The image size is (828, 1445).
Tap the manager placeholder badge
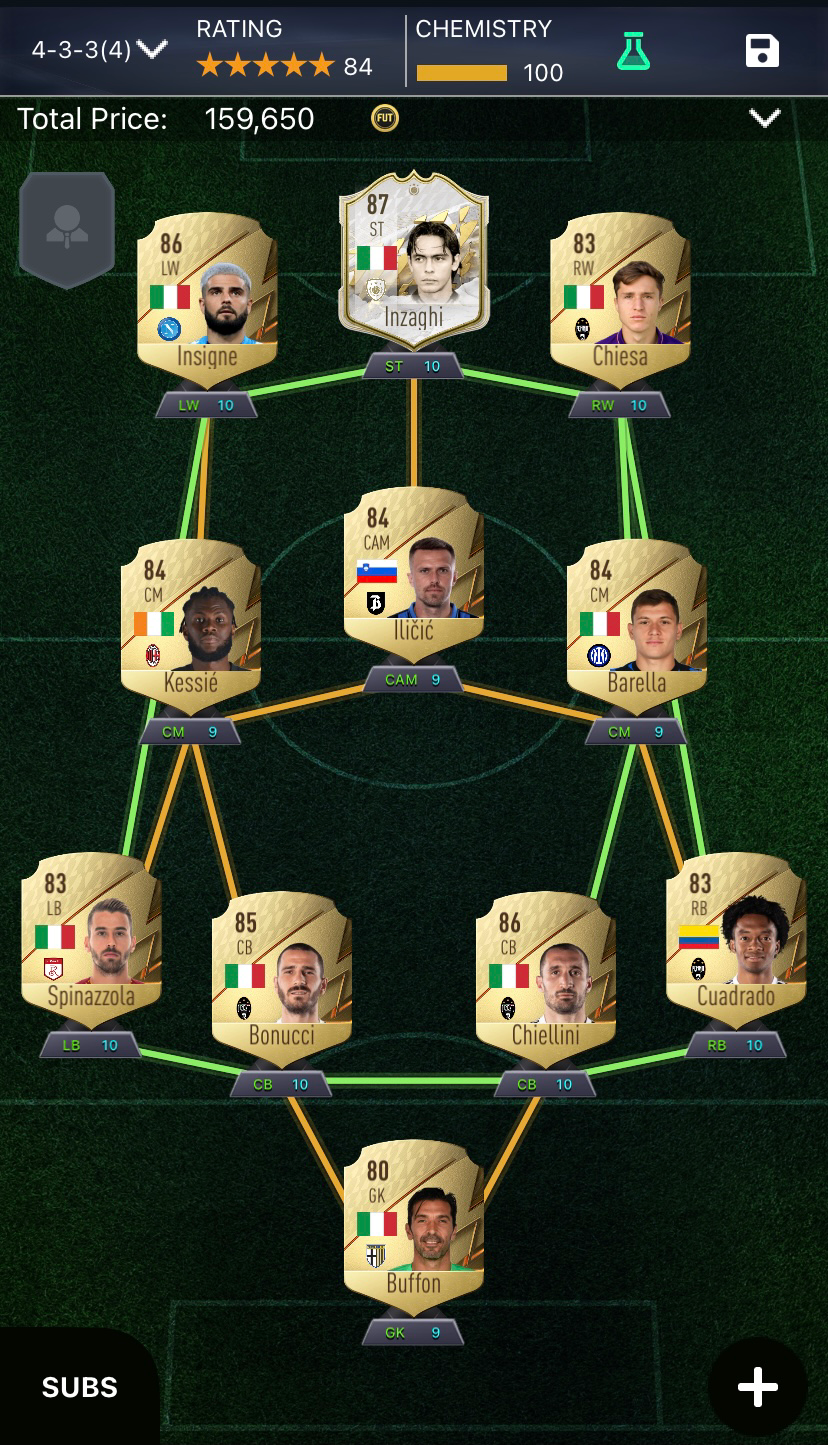[x=67, y=229]
